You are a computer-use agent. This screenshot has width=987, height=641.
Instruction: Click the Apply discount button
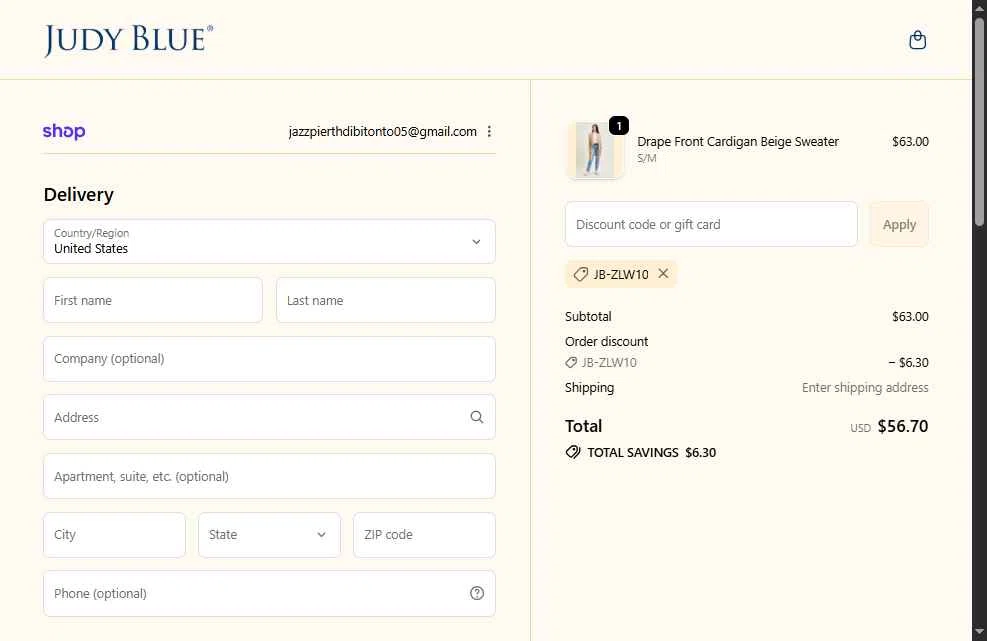[x=899, y=224]
